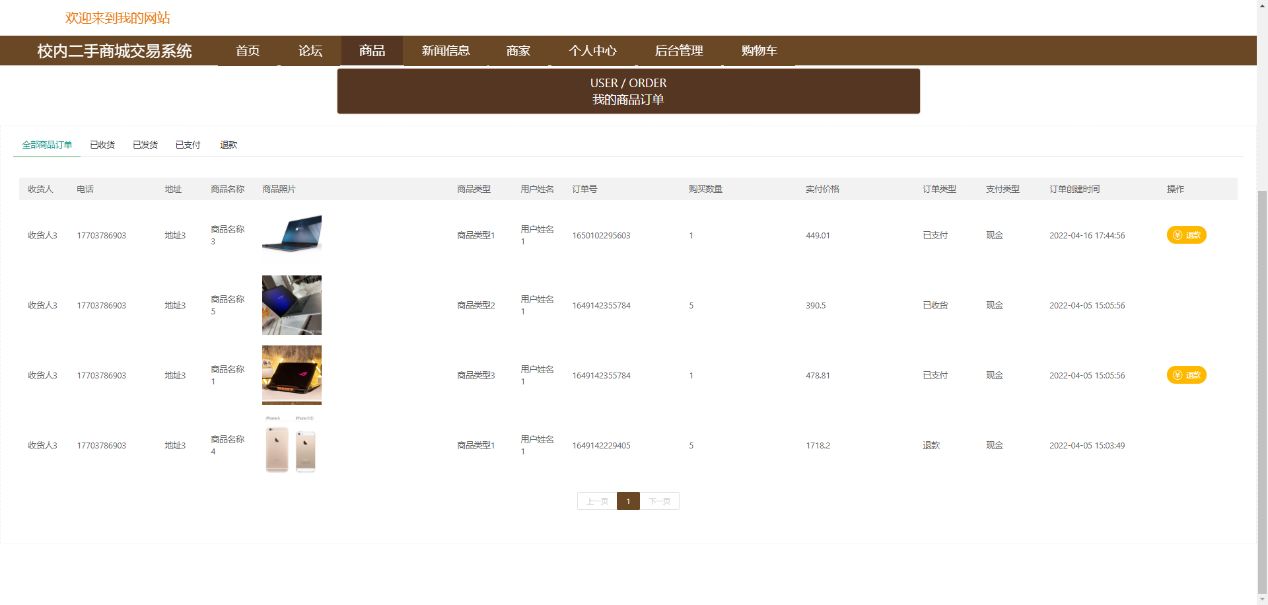Click the 支付类型 column header
This screenshot has width=1268, height=605.
click(x=1003, y=189)
